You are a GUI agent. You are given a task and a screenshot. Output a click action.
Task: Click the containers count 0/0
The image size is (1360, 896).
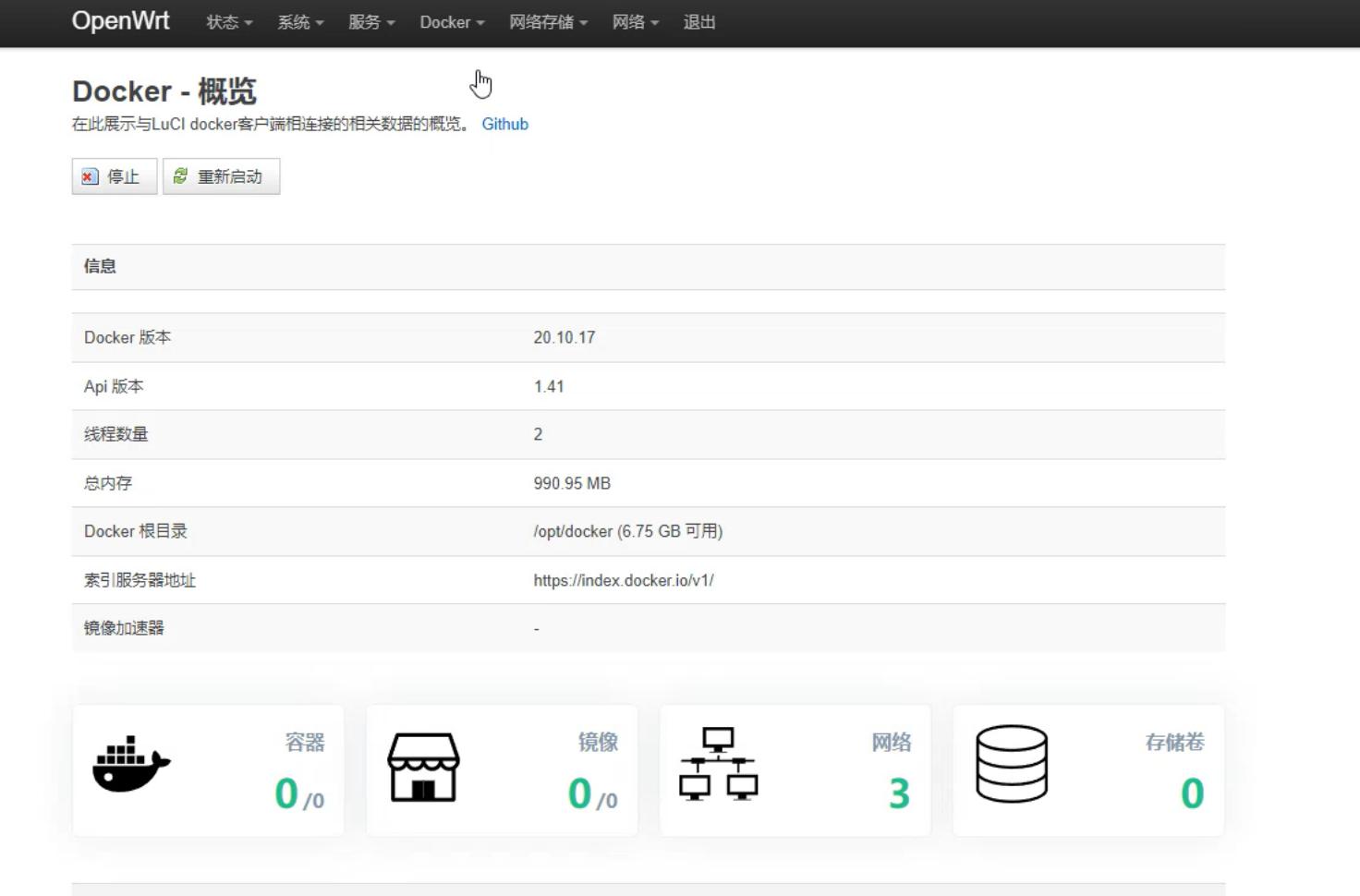point(298,794)
